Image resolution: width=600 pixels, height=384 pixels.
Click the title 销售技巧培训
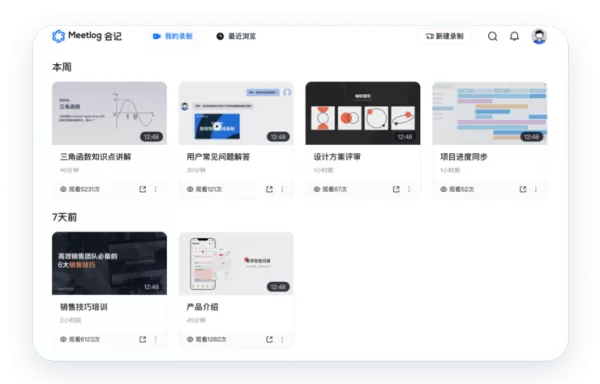(84, 307)
